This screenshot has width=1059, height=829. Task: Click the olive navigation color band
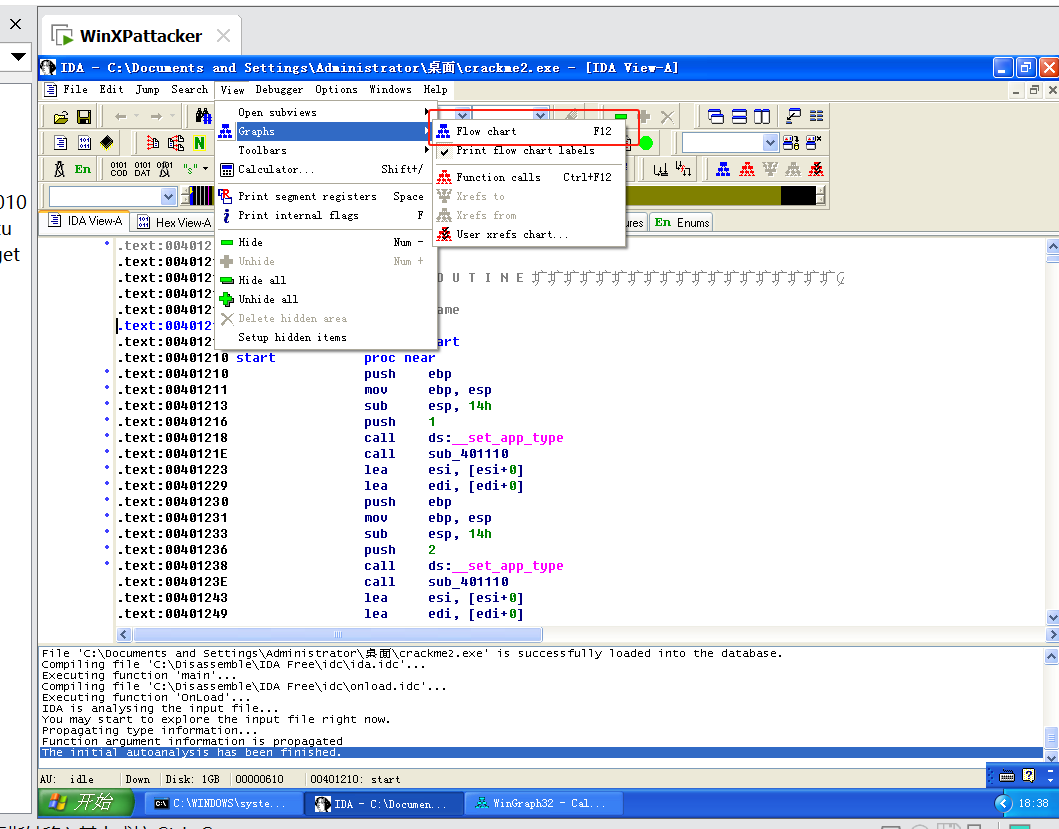702,196
